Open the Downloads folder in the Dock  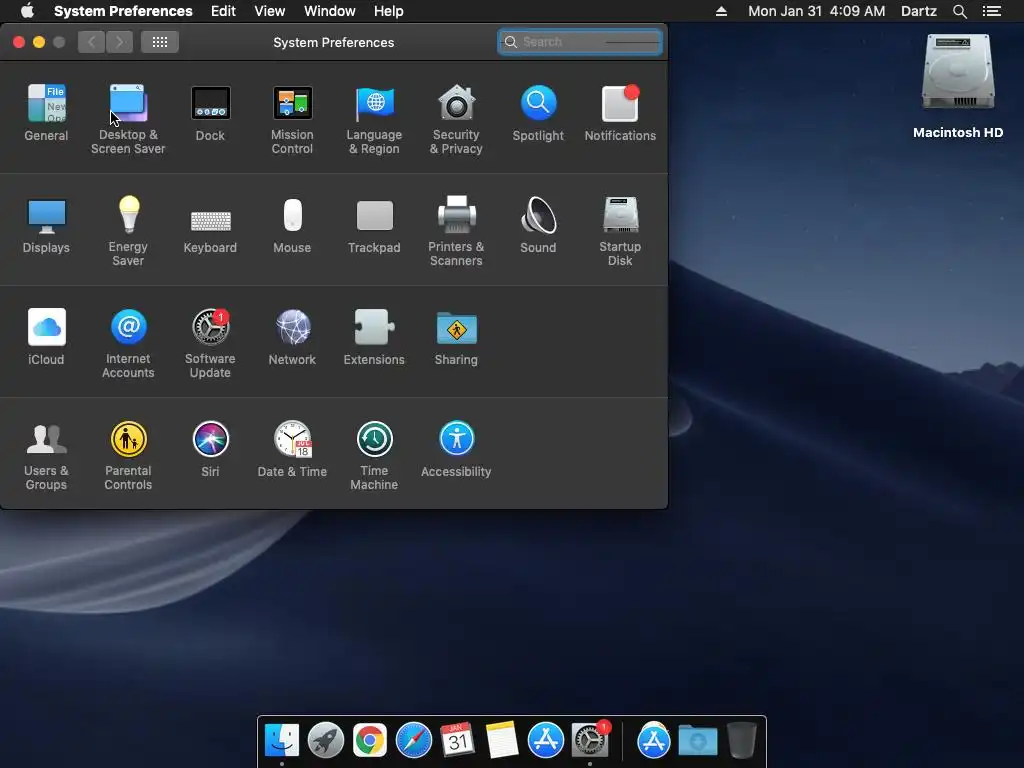697,741
